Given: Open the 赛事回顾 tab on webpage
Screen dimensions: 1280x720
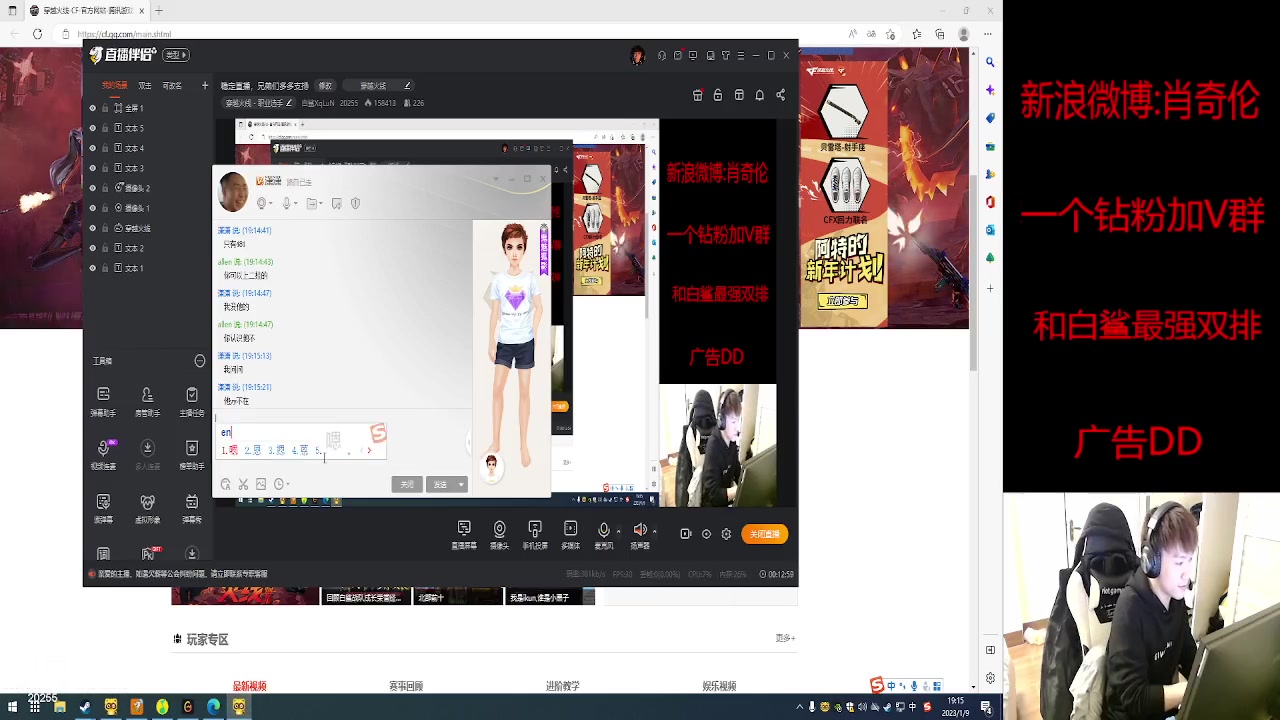Looking at the screenshot, I should [x=406, y=686].
